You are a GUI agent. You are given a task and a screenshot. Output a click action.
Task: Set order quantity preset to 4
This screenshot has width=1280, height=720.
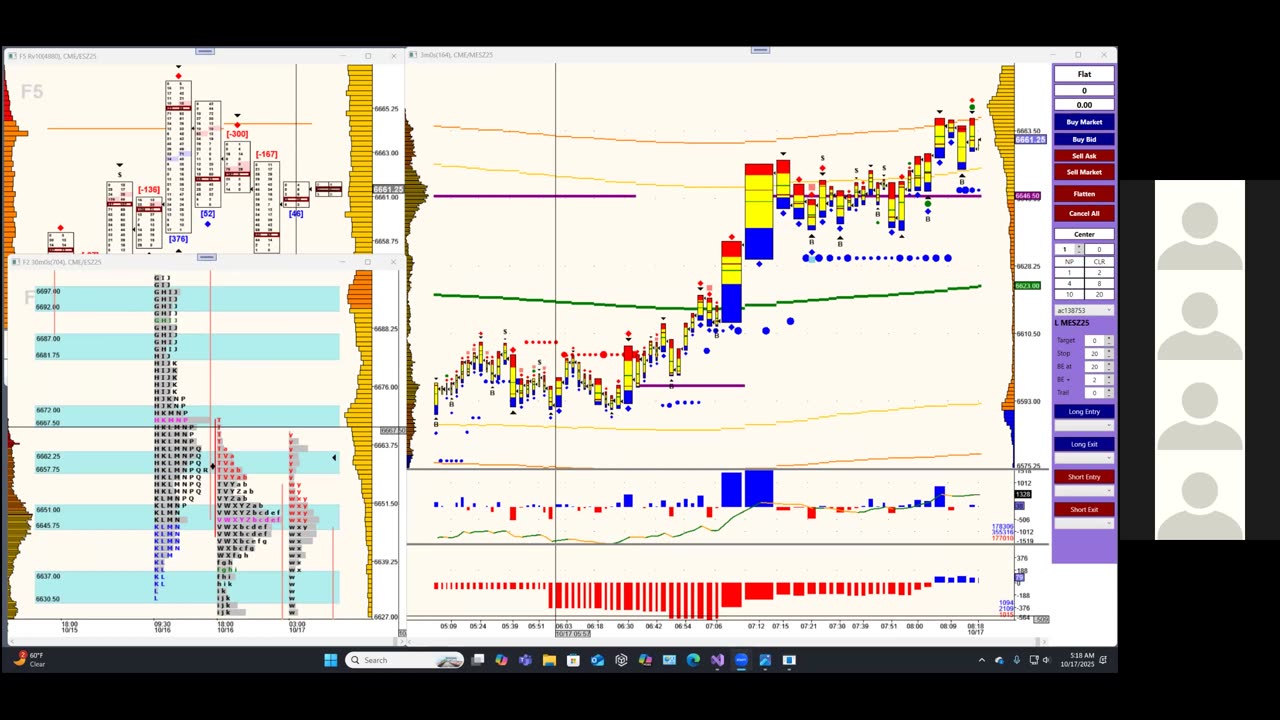point(1069,283)
